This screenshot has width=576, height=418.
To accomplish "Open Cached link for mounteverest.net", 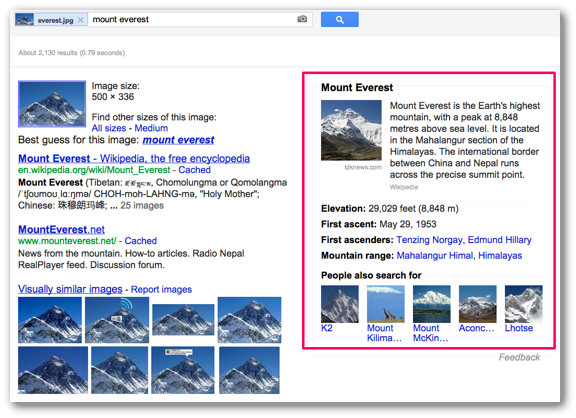I will (x=141, y=241).
